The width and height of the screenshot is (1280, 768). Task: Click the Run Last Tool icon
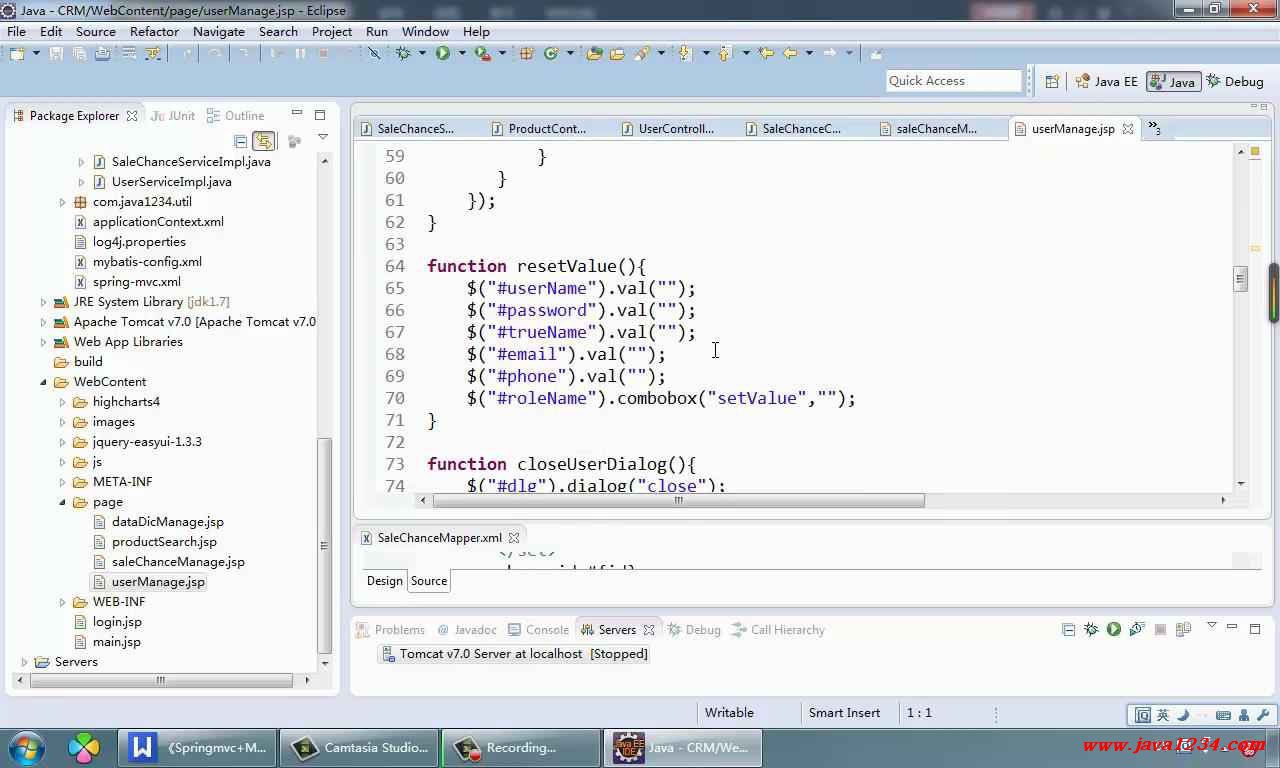pyautogui.click(x=482, y=54)
